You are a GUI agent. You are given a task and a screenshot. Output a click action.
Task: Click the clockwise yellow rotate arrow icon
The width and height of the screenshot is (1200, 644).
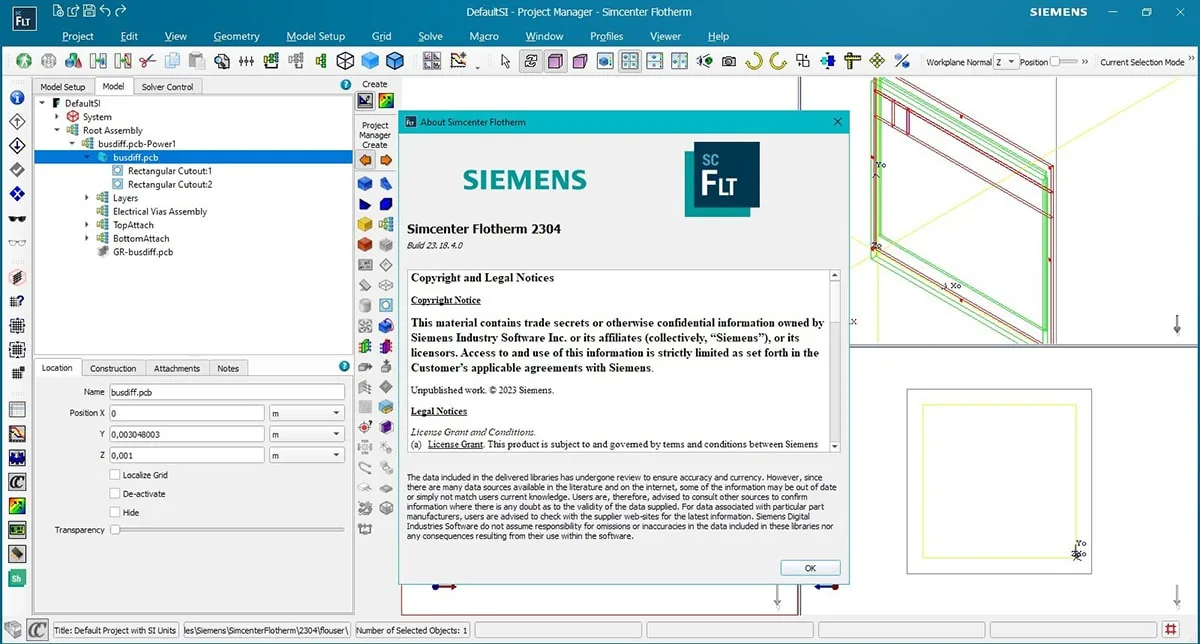click(754, 62)
